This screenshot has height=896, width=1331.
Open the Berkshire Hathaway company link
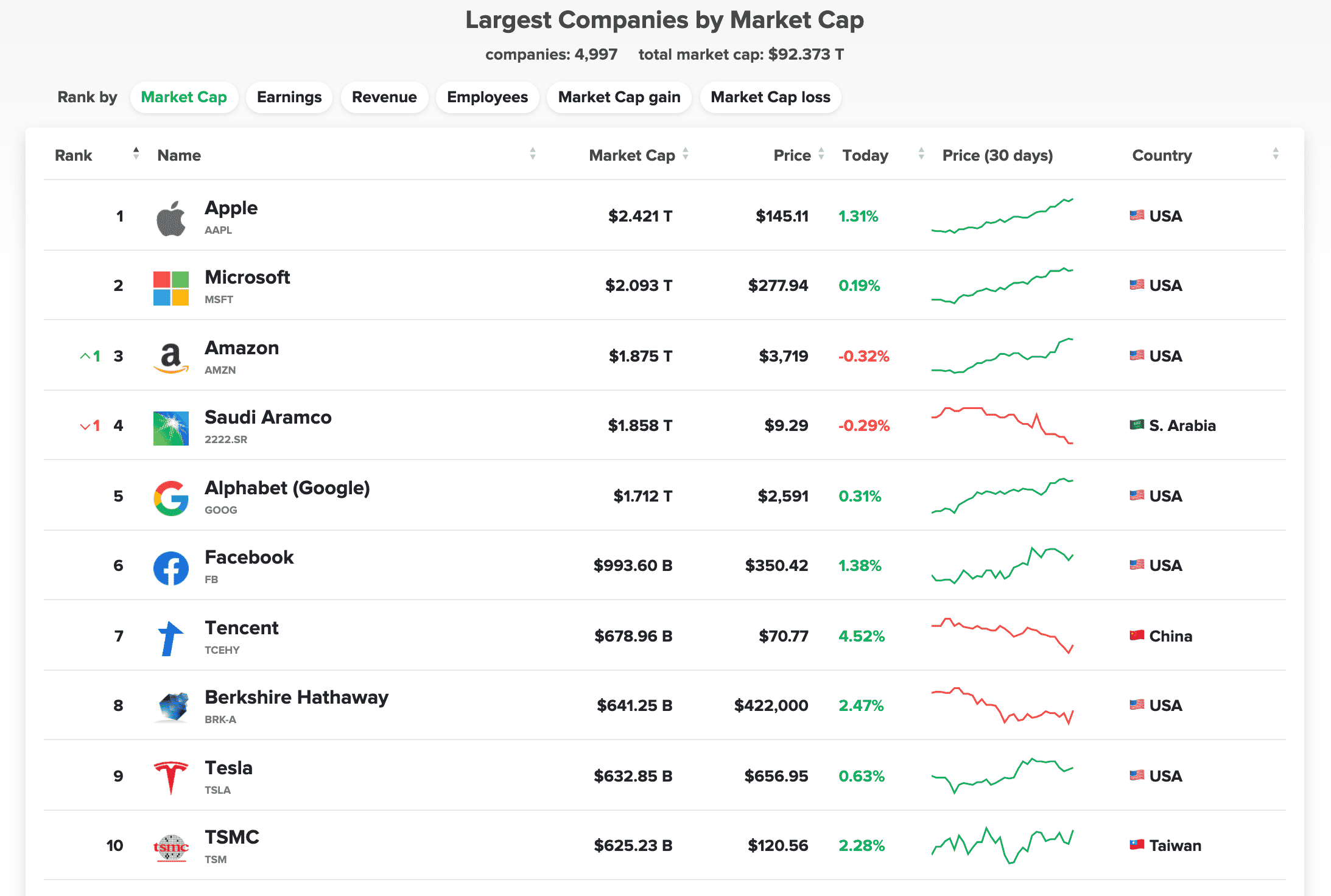pyautogui.click(x=297, y=698)
